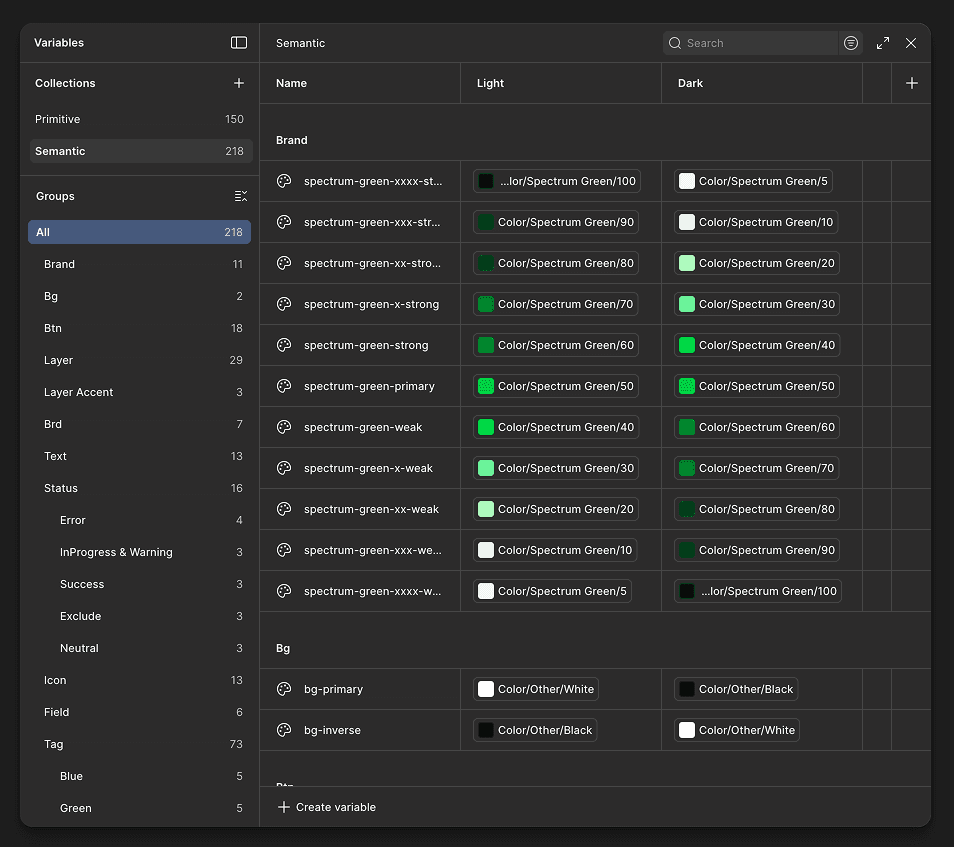This screenshot has height=847, width=954.
Task: Open the Status group
Action: click(x=61, y=488)
